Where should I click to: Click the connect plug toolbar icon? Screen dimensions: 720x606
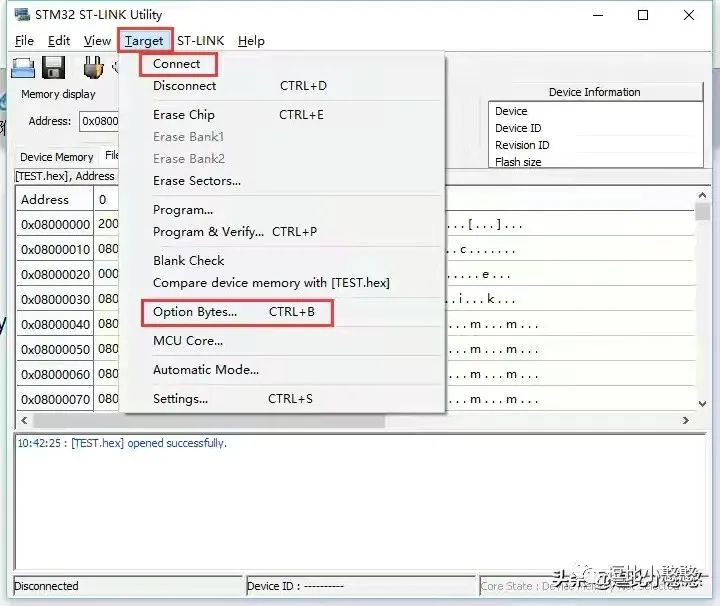[93, 67]
